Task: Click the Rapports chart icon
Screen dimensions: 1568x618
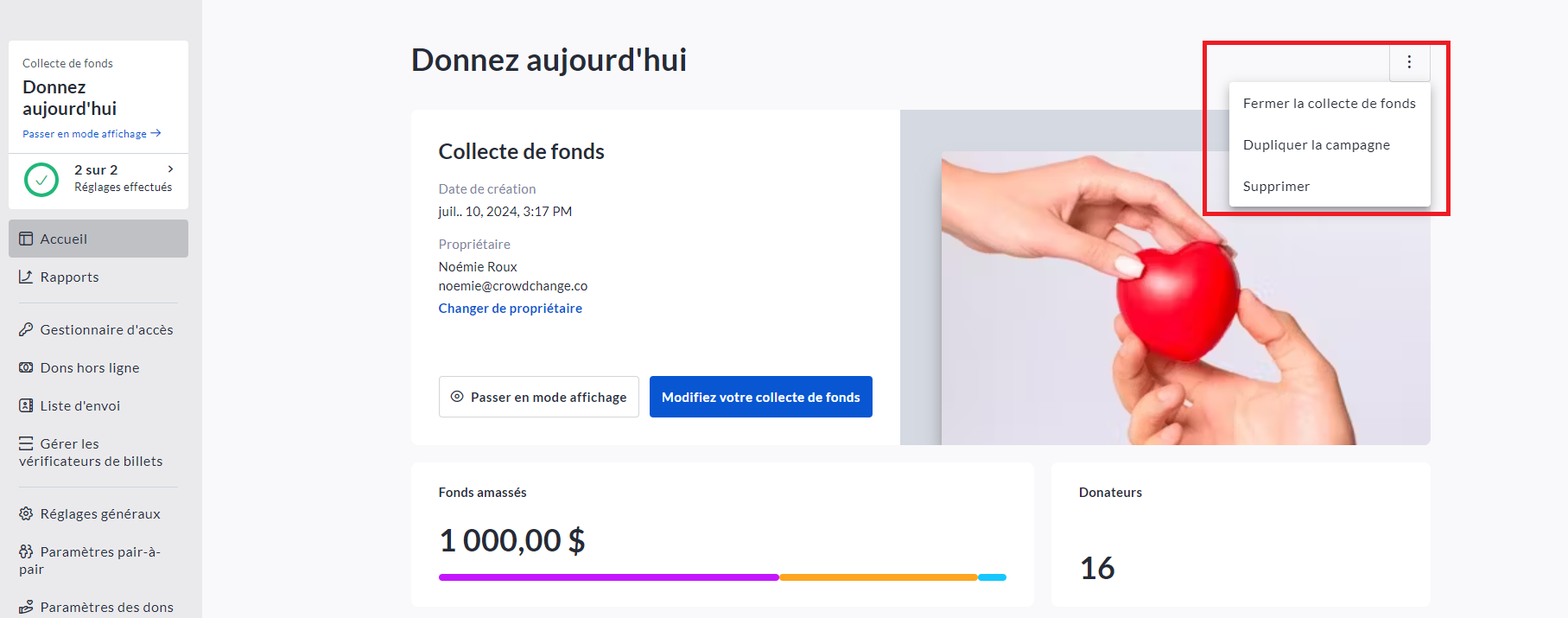Action: pyautogui.click(x=26, y=277)
